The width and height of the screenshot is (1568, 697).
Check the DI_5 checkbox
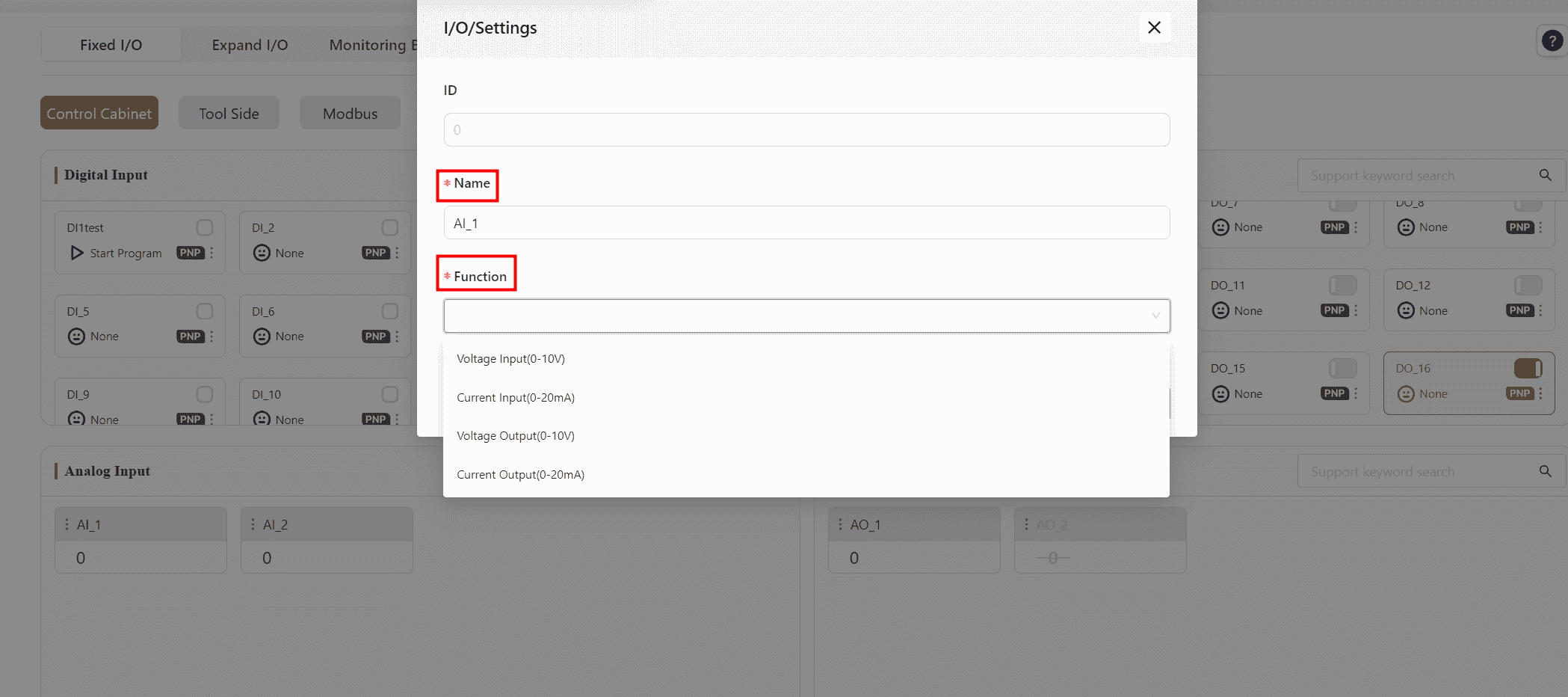click(x=204, y=311)
